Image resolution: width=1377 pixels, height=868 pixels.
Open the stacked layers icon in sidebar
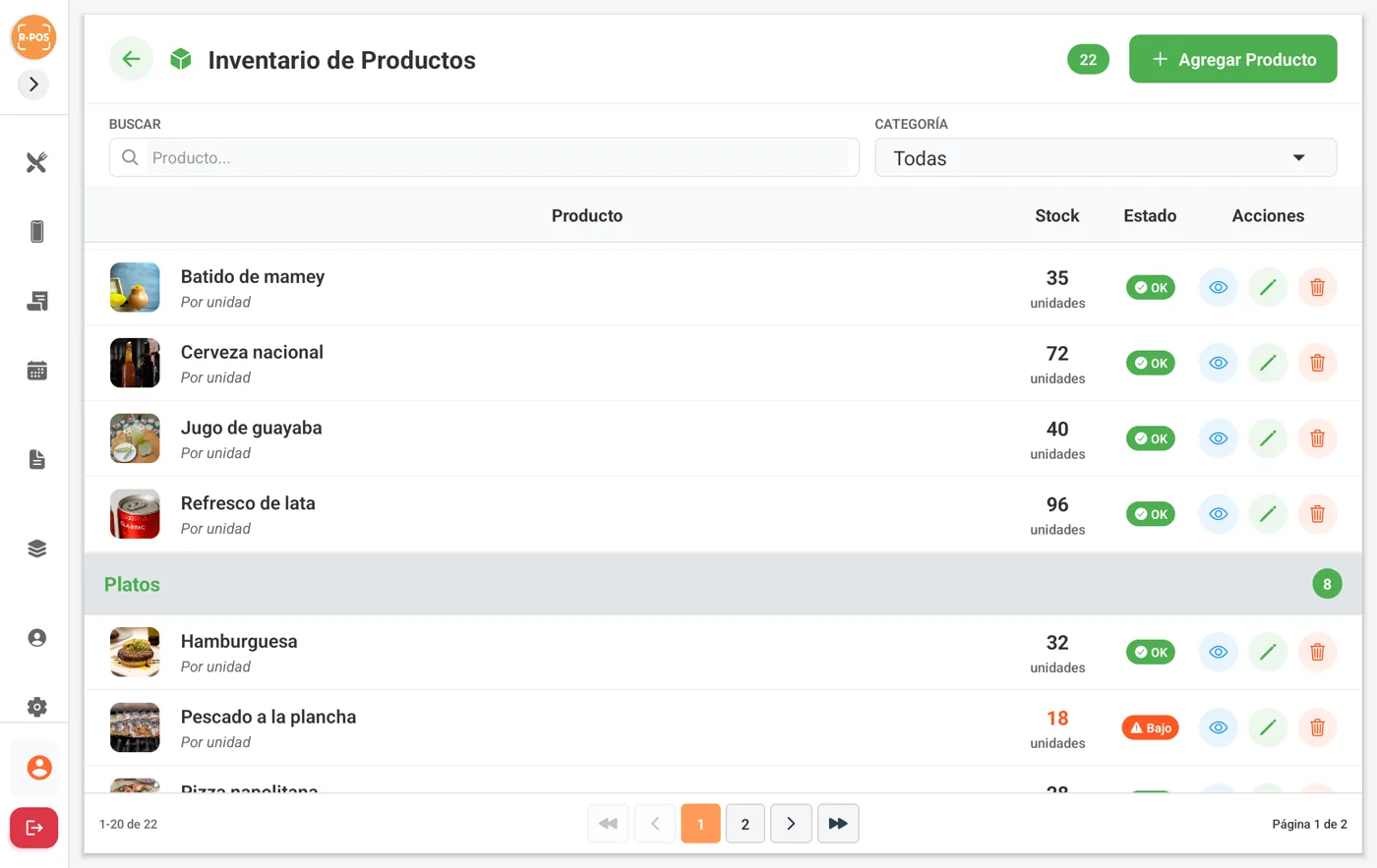(x=36, y=549)
